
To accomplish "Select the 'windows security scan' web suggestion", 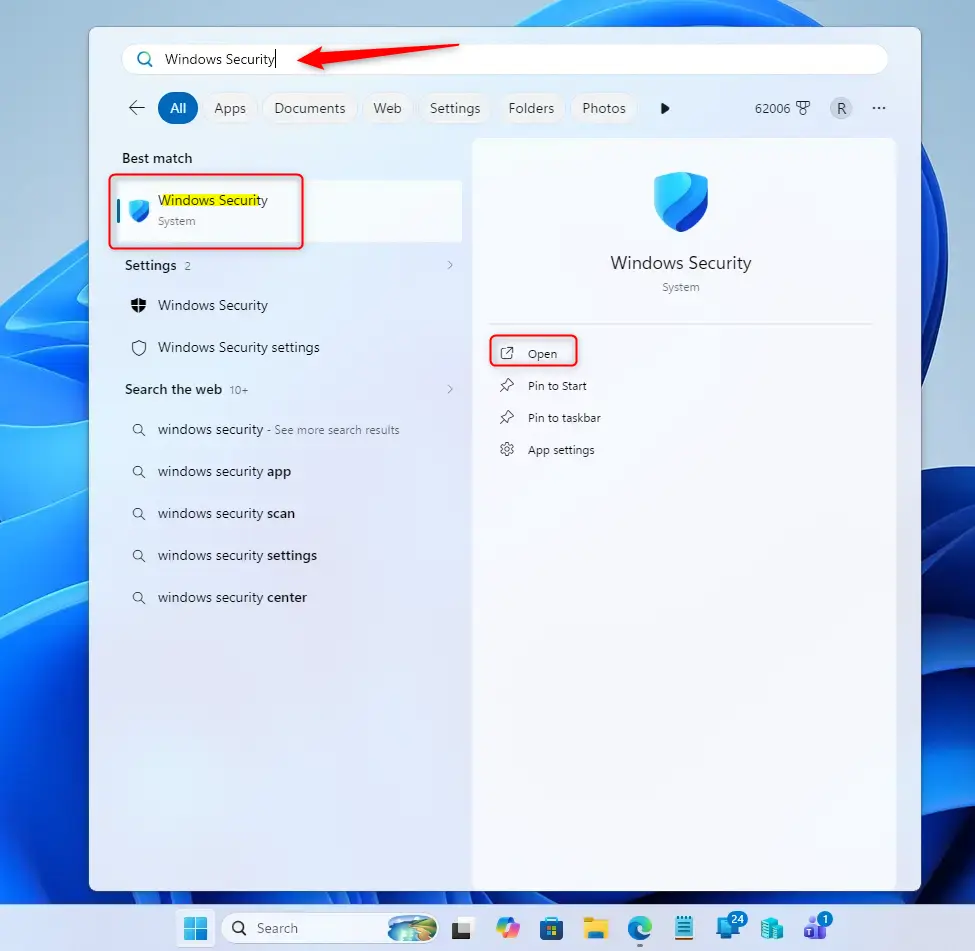I will [x=290, y=514].
